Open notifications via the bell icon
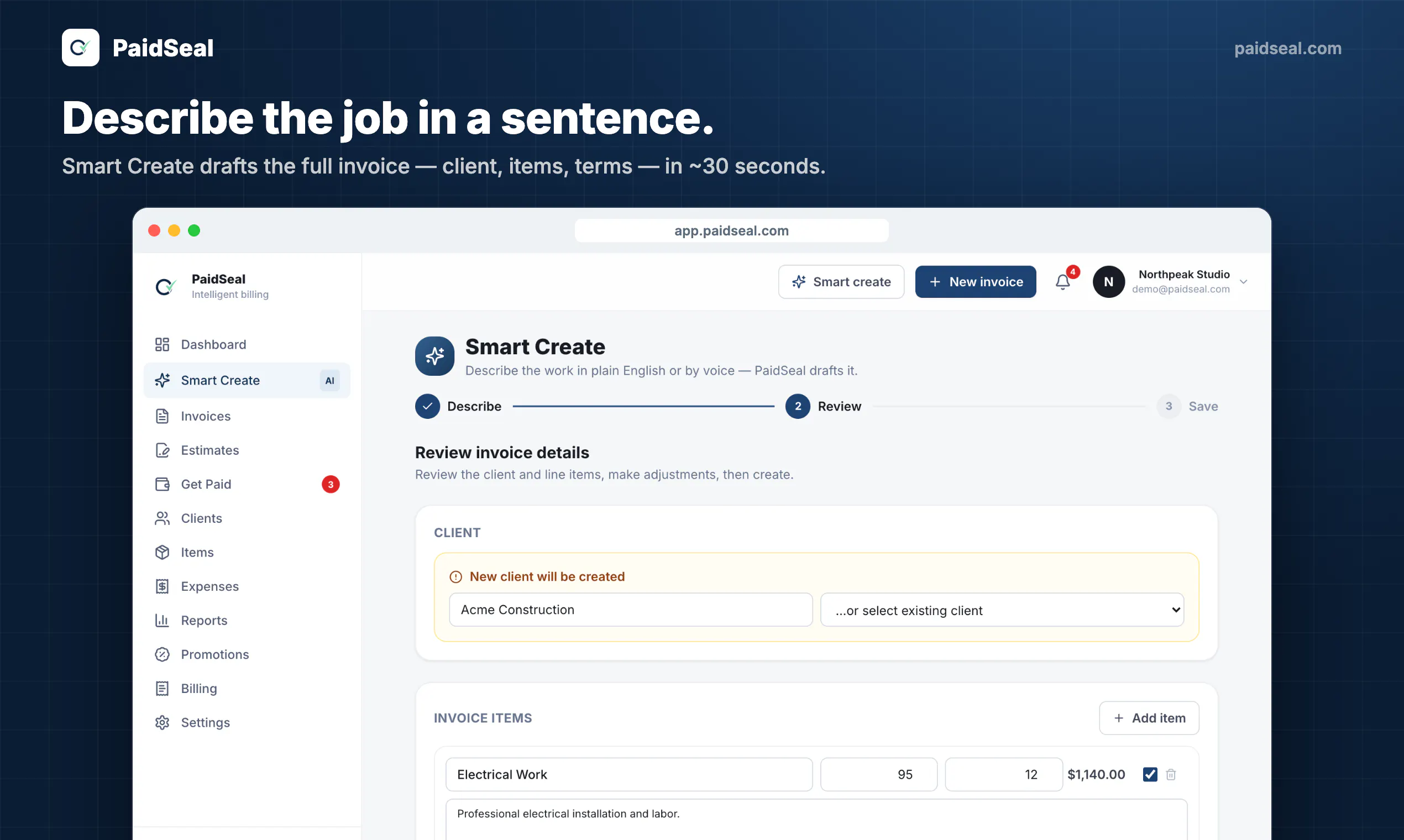1404x840 pixels. (x=1062, y=282)
